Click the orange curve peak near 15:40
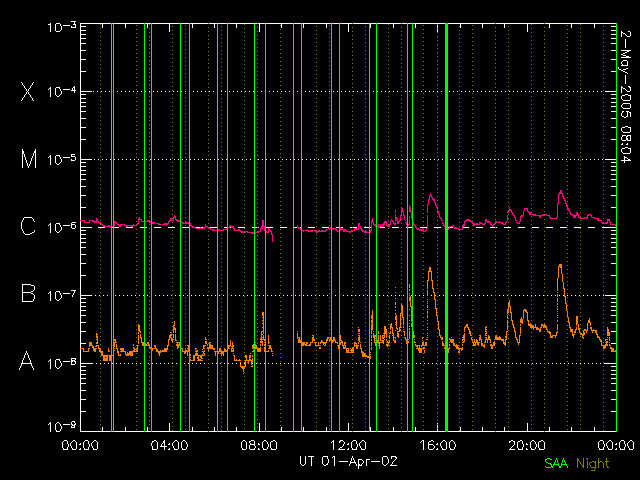 [x=430, y=269]
